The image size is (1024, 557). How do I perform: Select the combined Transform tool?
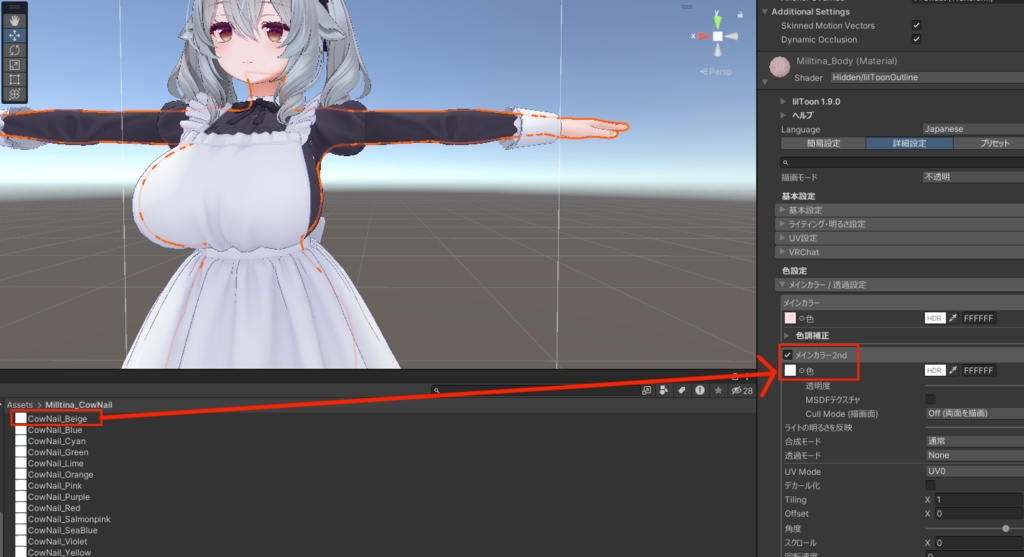click(14, 94)
